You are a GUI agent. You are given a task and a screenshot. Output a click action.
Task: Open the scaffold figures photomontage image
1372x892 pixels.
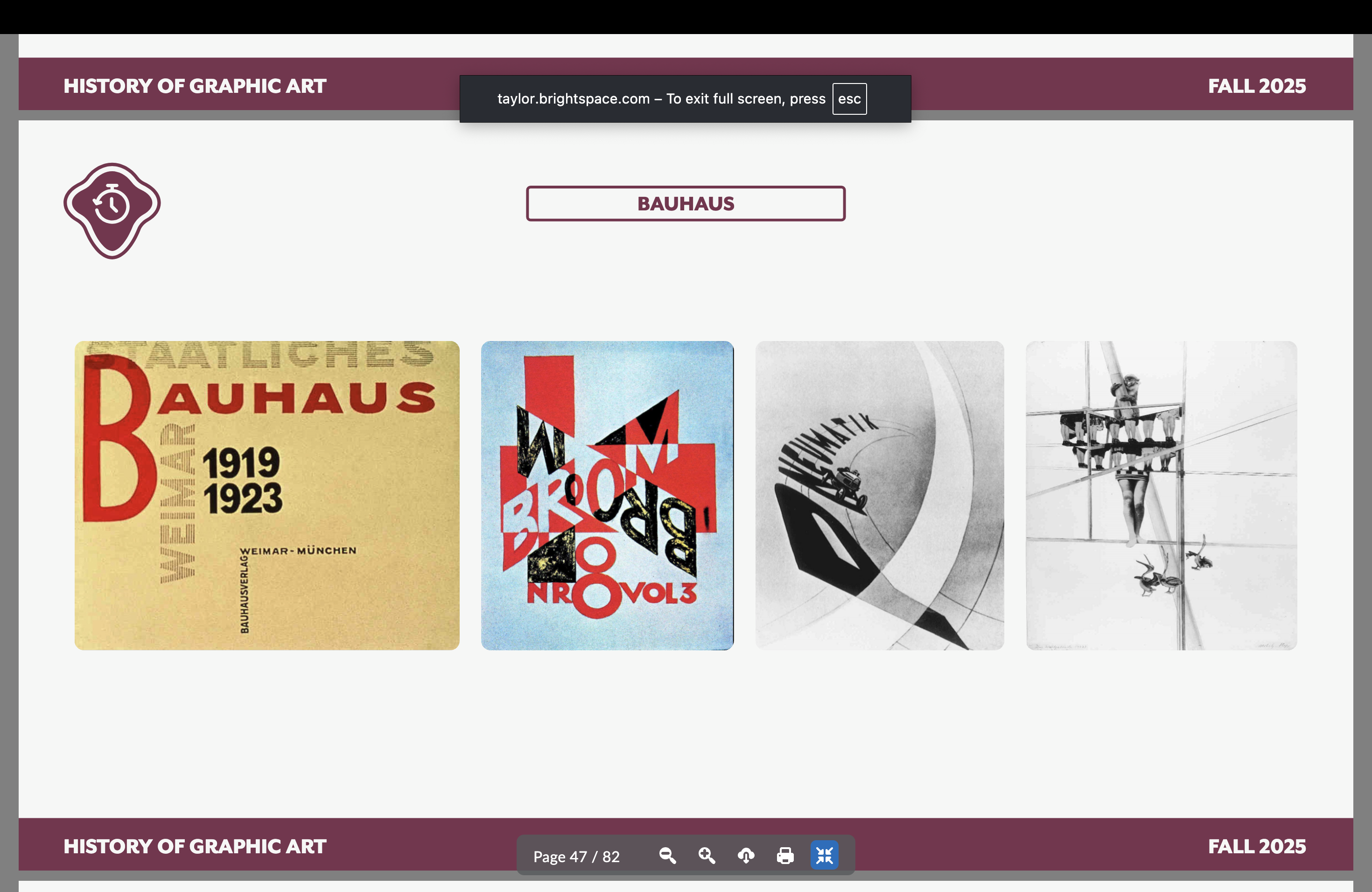(1161, 495)
